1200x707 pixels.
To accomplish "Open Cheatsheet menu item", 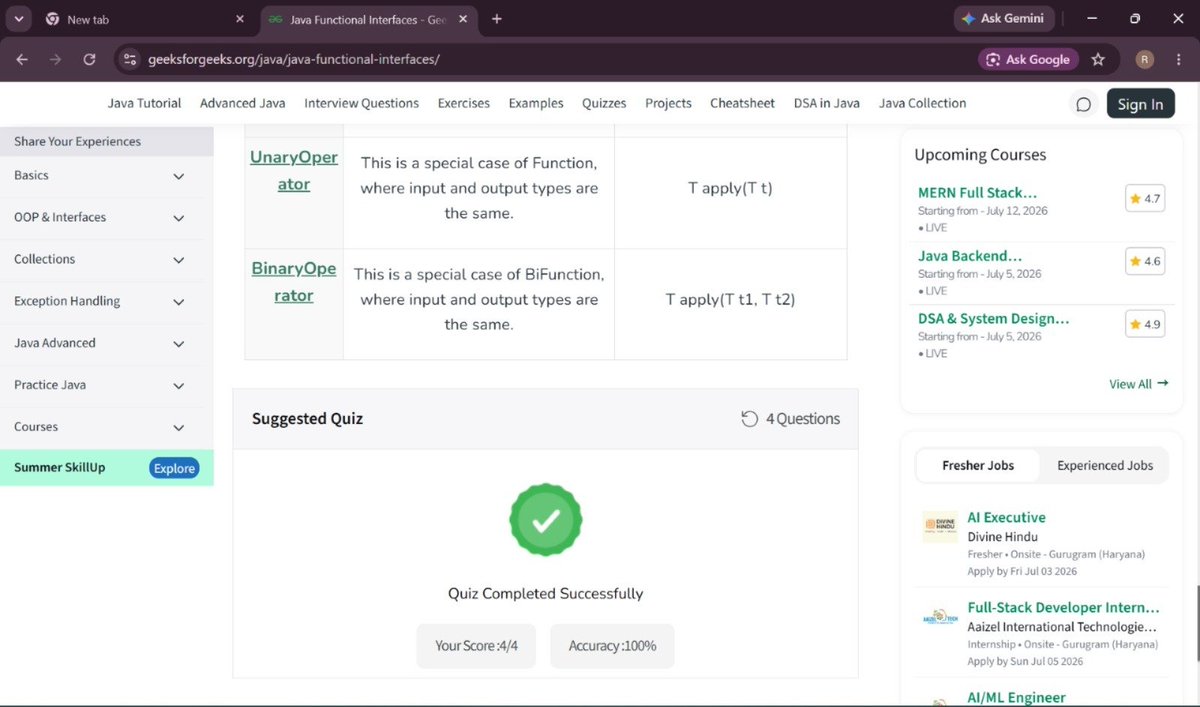I will pyautogui.click(x=743, y=103).
